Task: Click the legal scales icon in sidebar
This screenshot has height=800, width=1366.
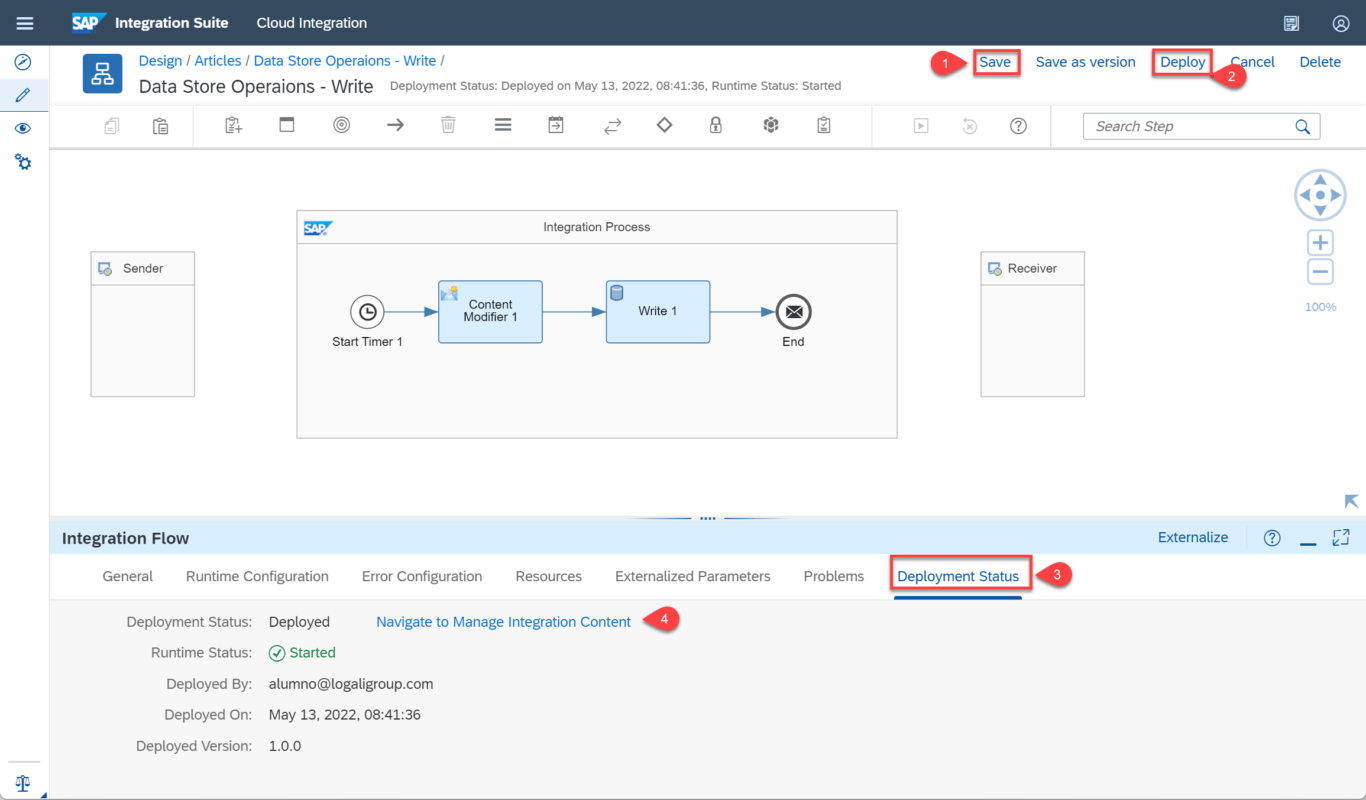Action: [23, 783]
